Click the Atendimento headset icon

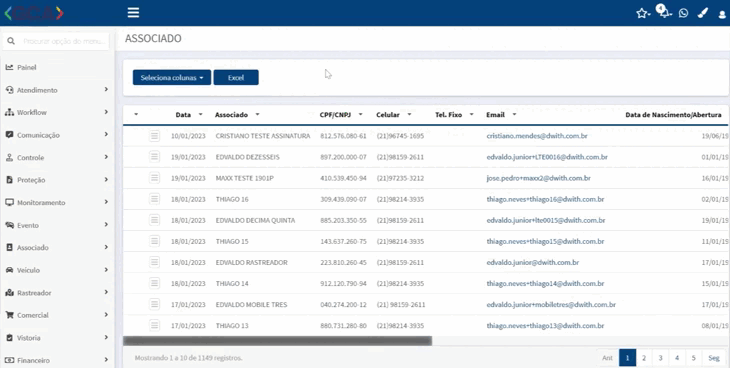[9, 90]
